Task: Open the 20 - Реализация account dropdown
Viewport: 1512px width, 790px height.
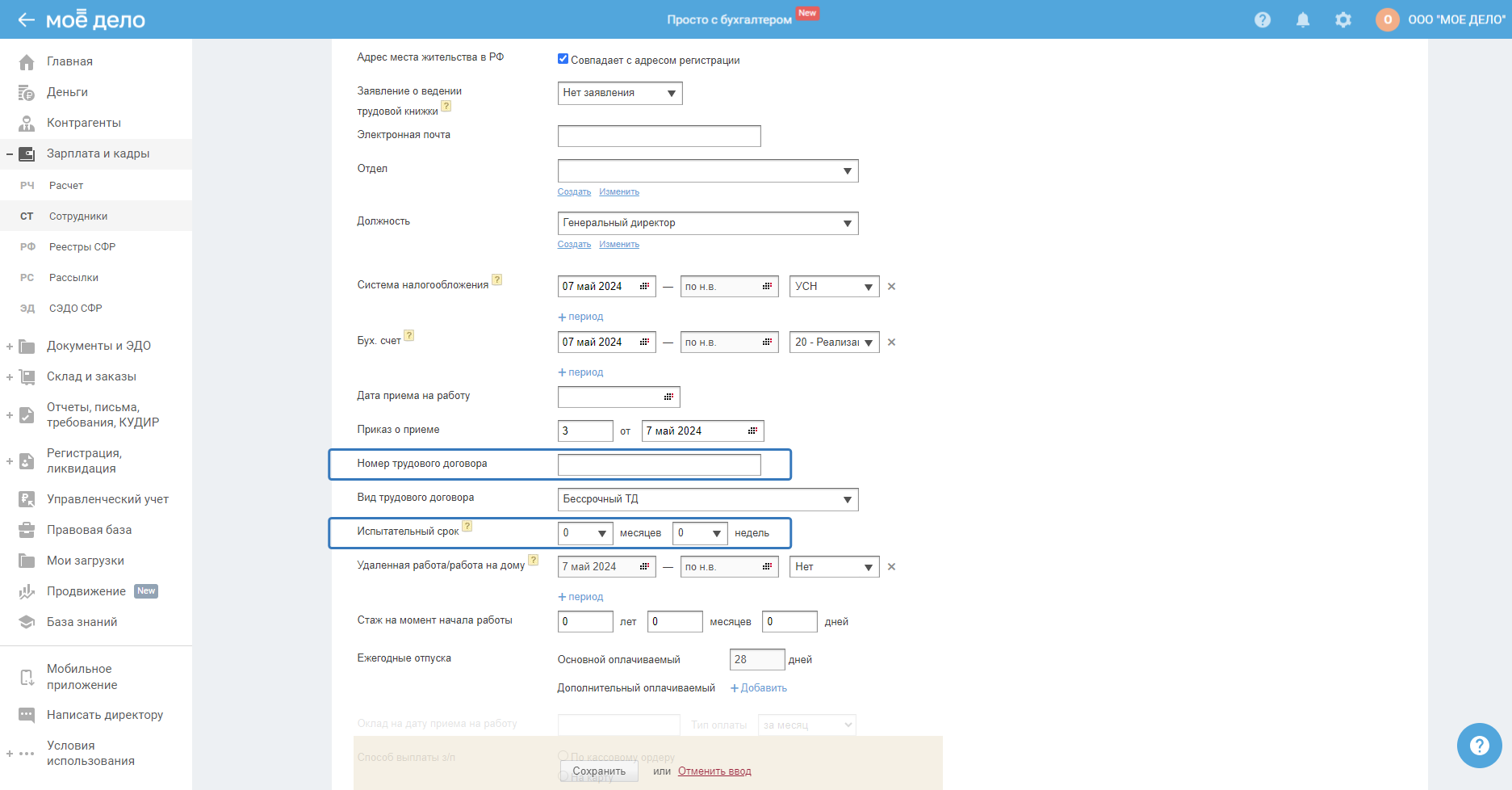Action: coord(835,342)
